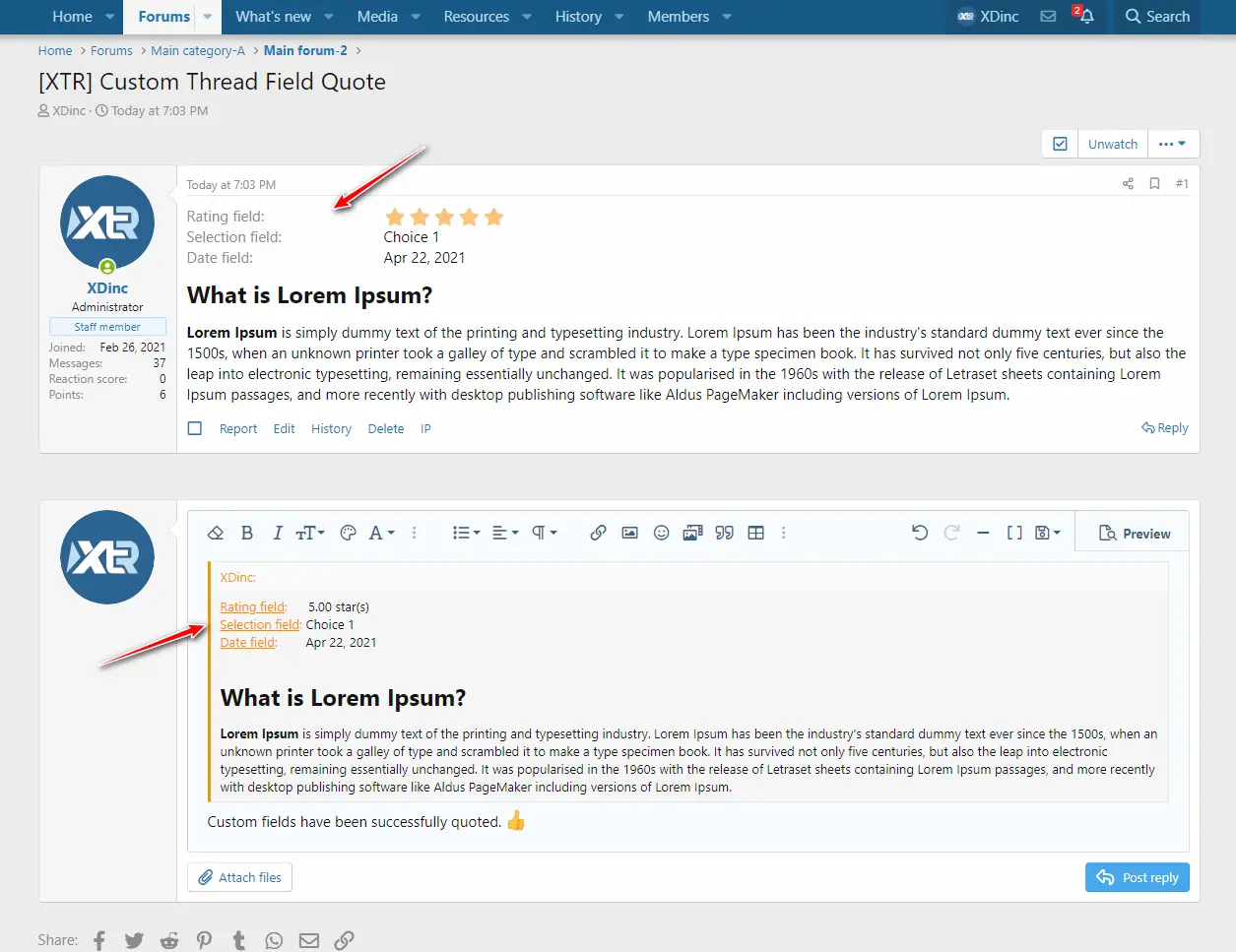Image resolution: width=1236 pixels, height=952 pixels.
Task: Click the XTR avatar on first post
Action: click(107, 222)
